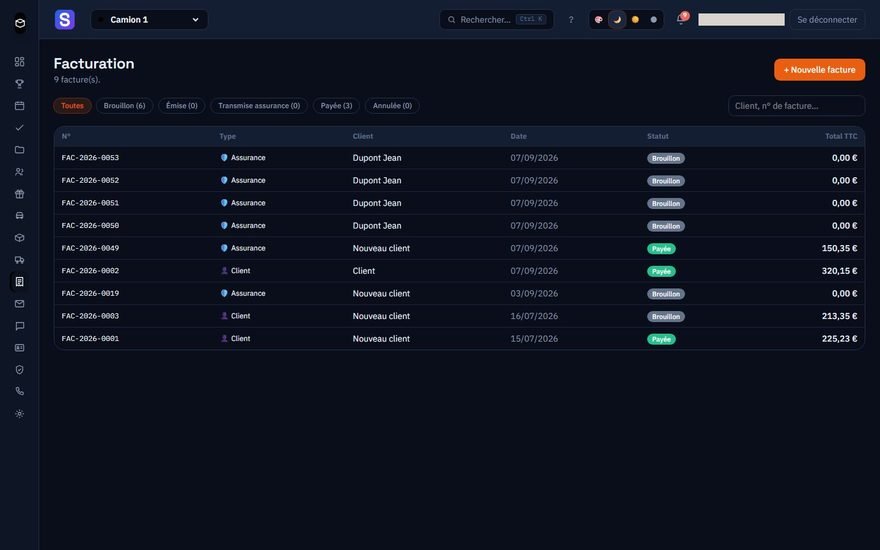This screenshot has height=550, width=880.
Task: Open the envelope mail icon in sidebar
Action: pos(20,304)
